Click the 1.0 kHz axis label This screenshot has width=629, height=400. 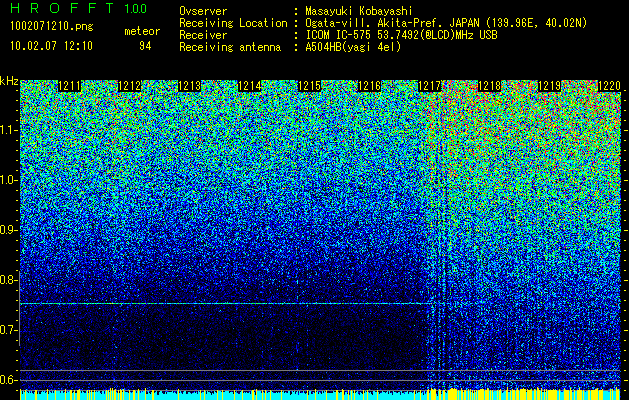8,180
